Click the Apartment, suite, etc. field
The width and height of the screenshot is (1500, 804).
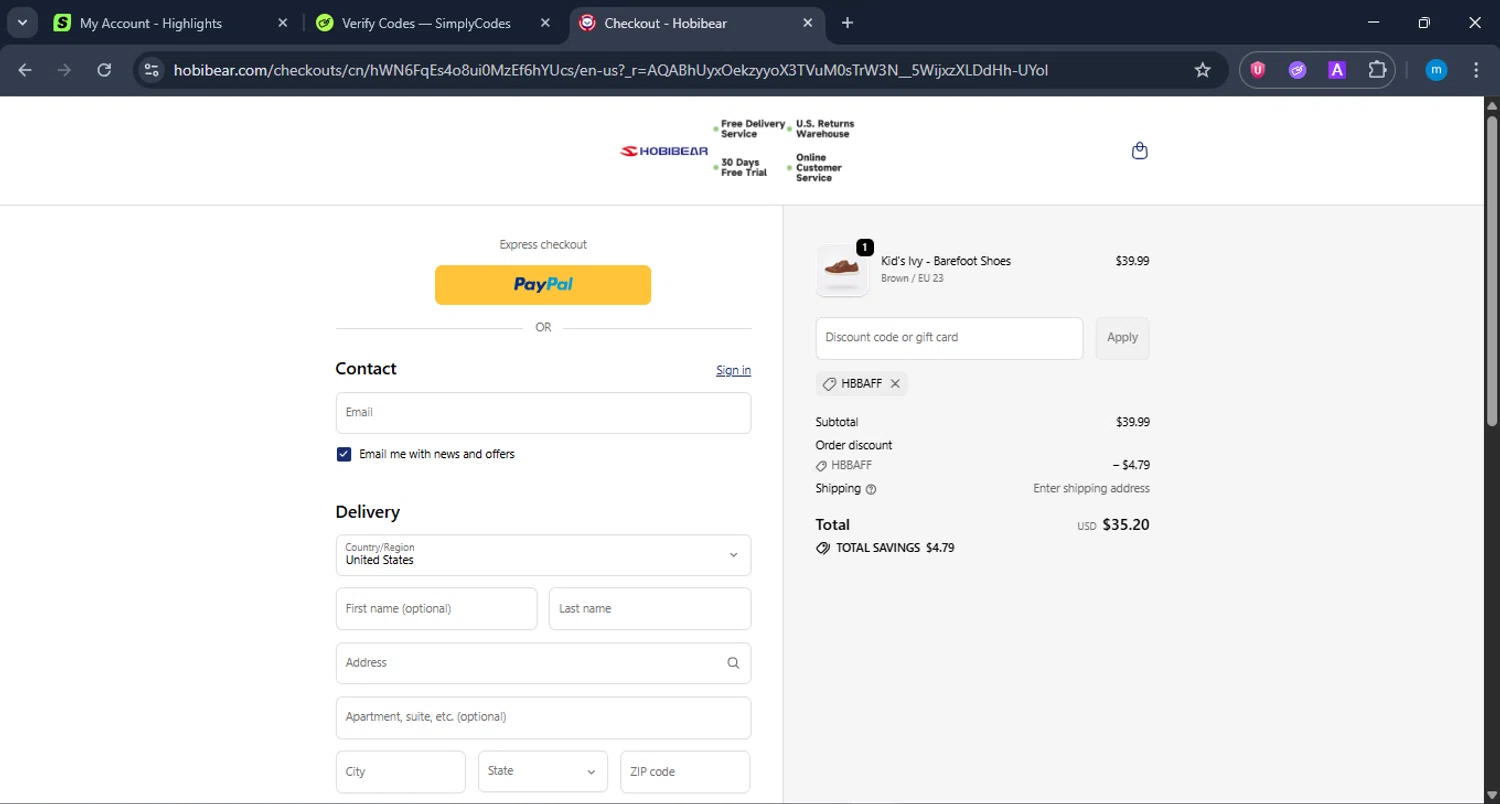[x=543, y=718]
